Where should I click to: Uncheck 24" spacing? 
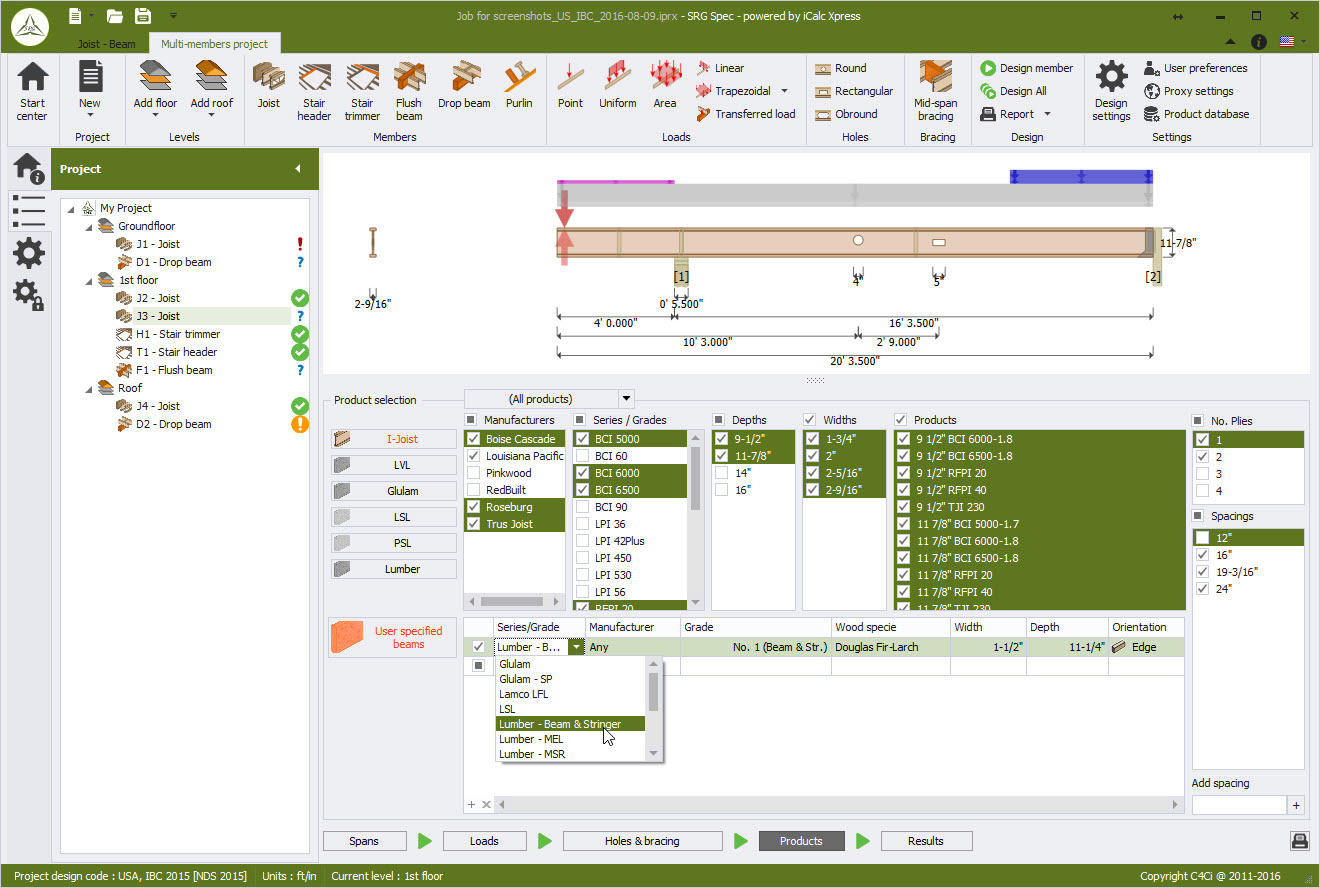click(x=1202, y=589)
